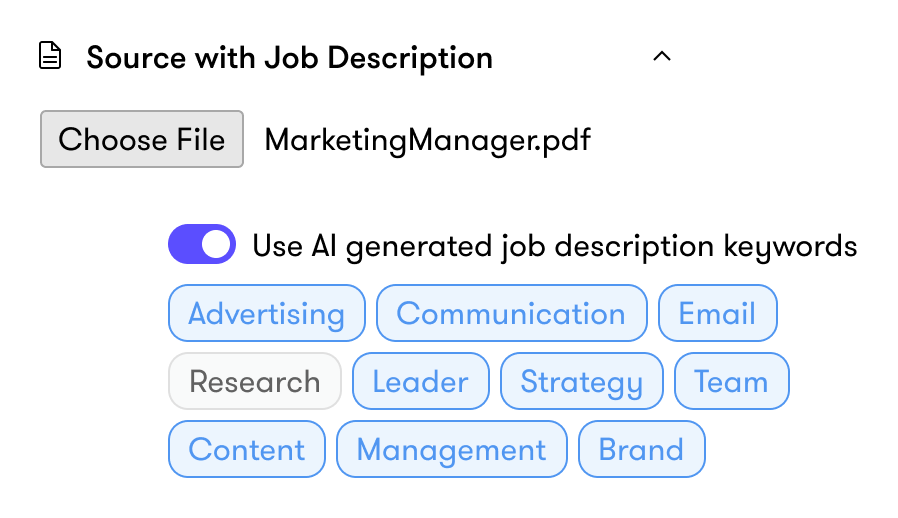Click the Team keyword tag
The width and height of the screenshot is (898, 518).
731,381
